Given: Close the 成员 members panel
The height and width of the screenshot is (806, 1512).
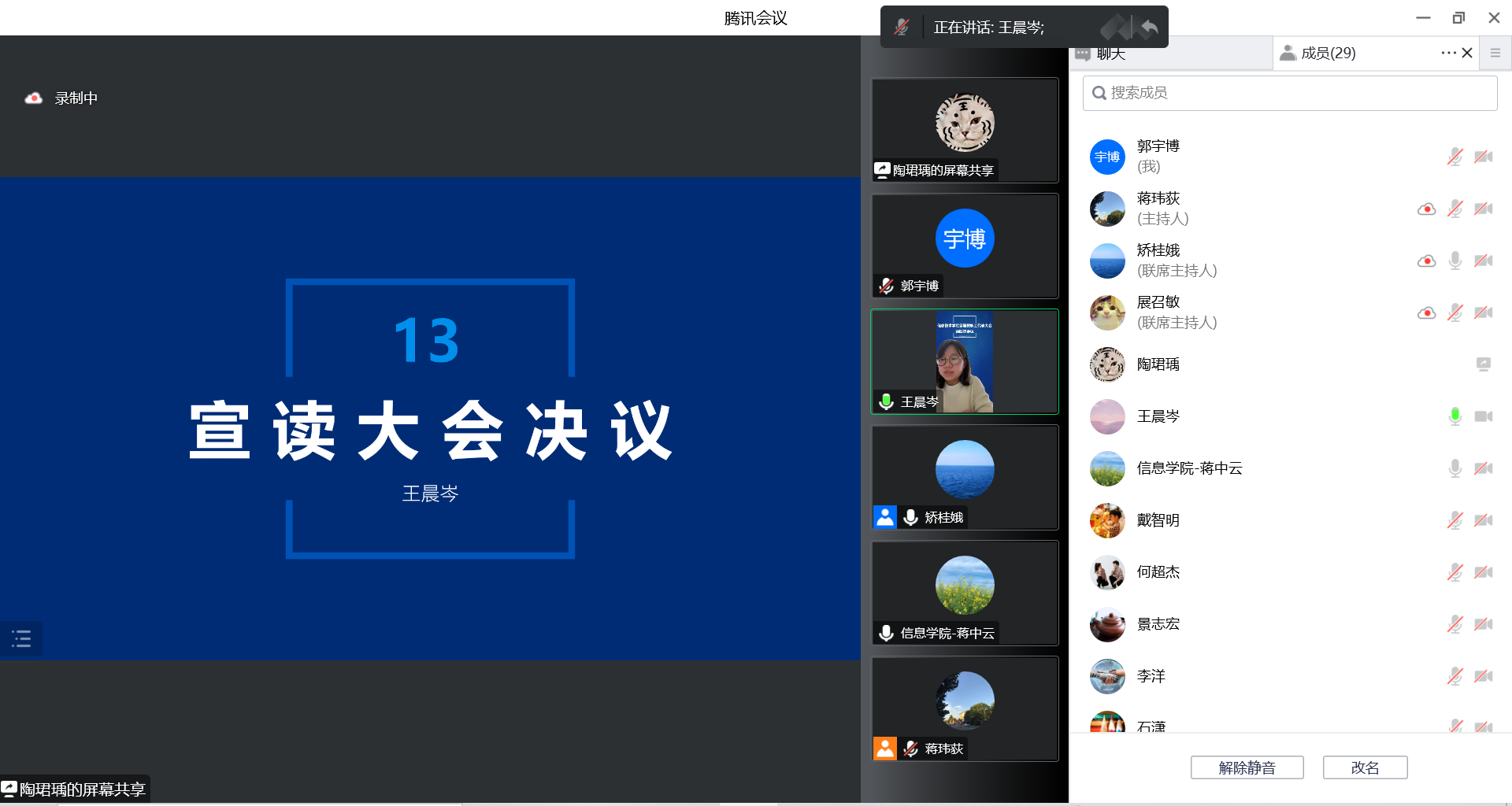Looking at the screenshot, I should coord(1467,53).
